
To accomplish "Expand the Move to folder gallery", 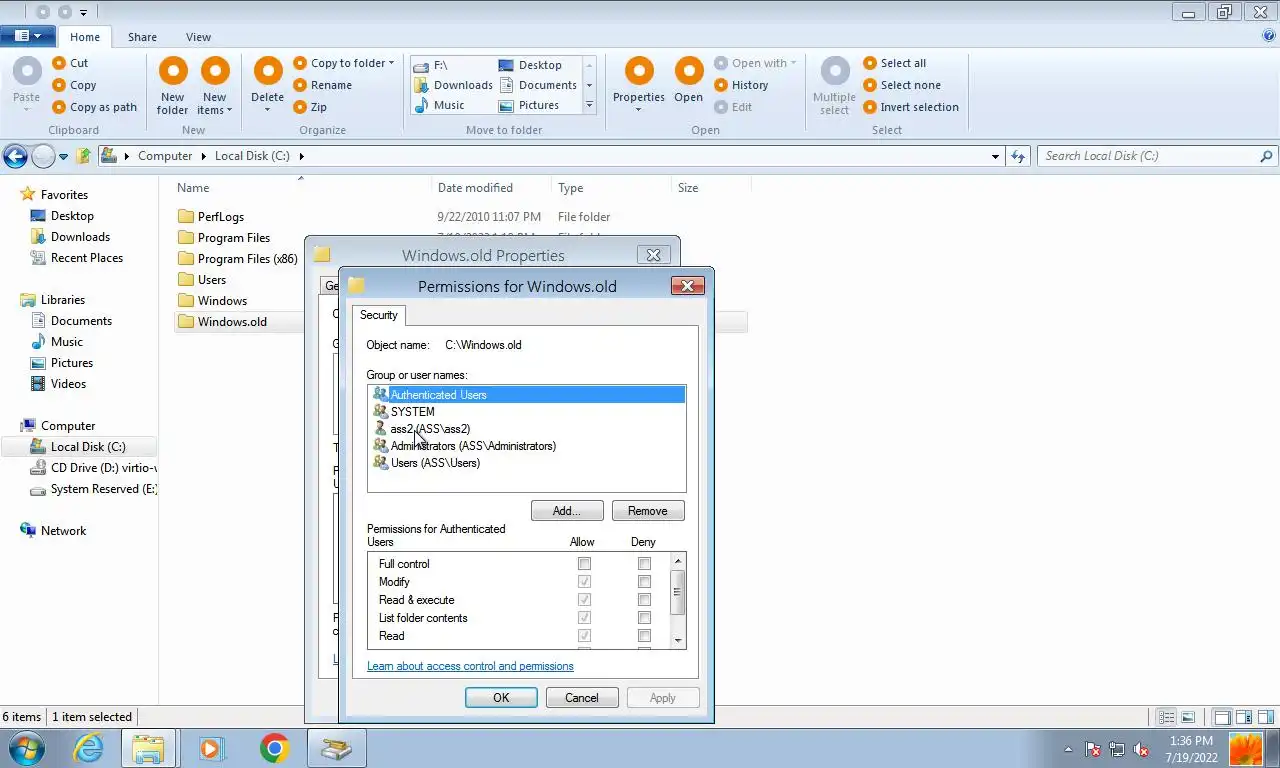I will [589, 105].
